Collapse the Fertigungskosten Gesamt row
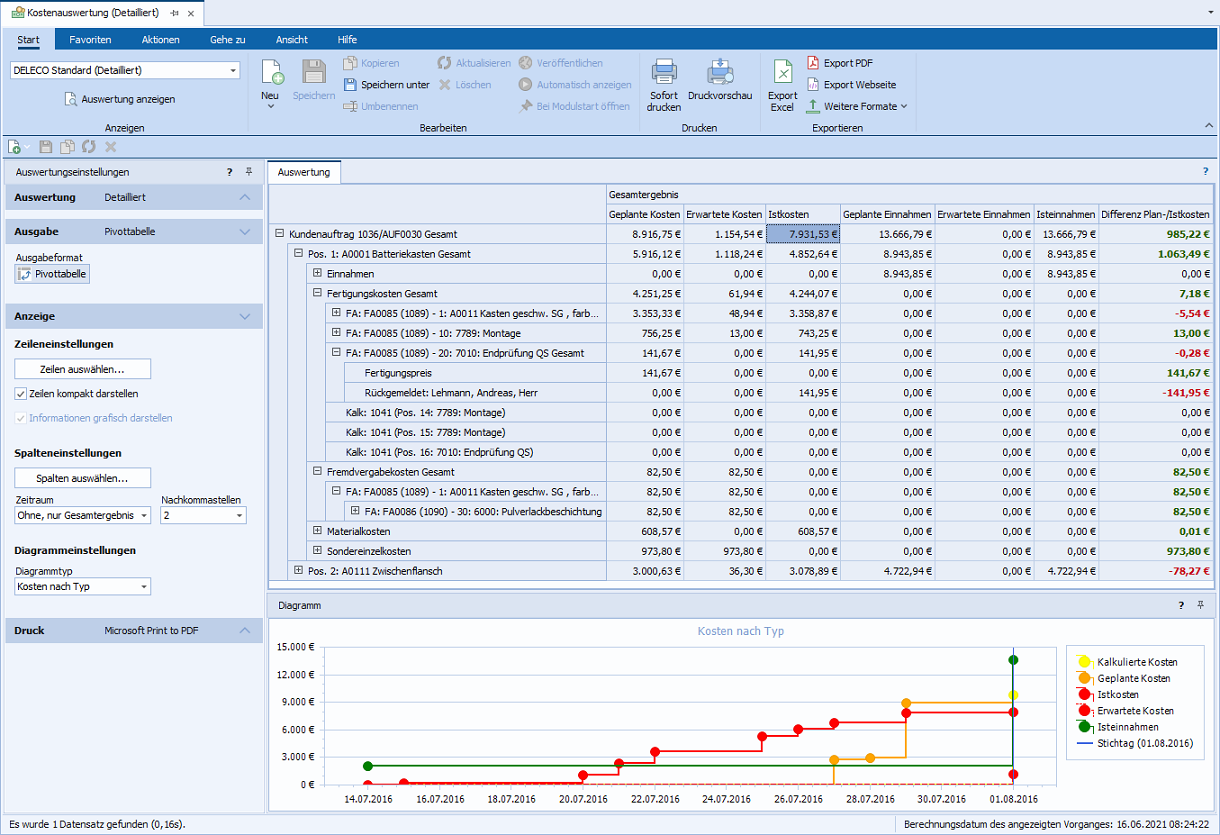The height and width of the screenshot is (835, 1220). point(317,294)
